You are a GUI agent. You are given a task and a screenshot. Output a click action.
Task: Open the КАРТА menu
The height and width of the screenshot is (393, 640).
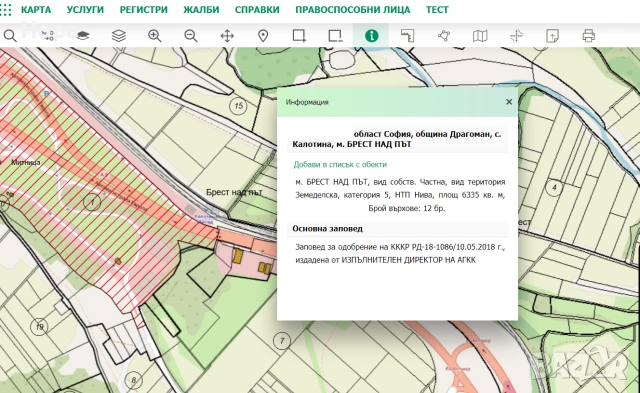pos(36,10)
